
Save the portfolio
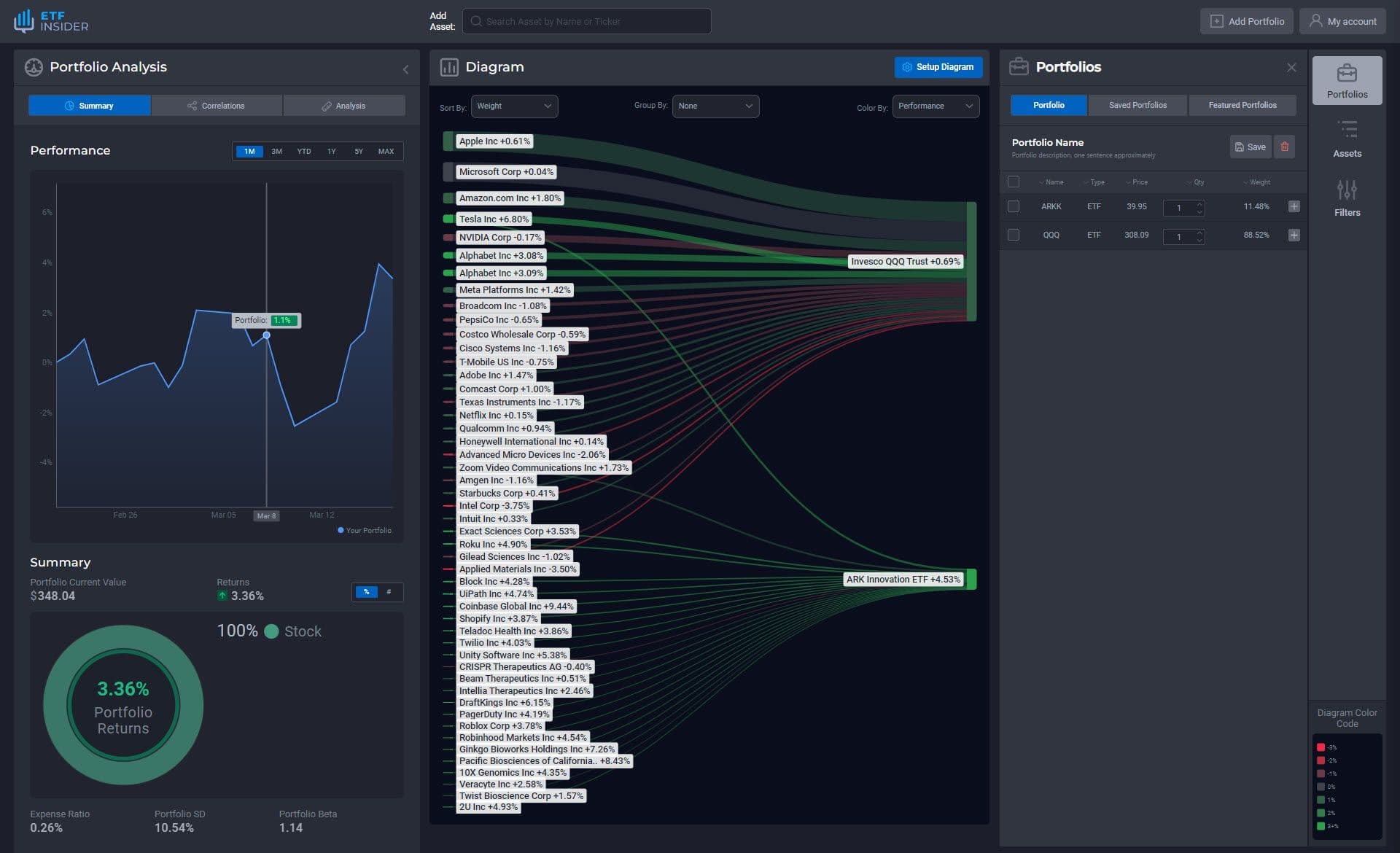1250,147
